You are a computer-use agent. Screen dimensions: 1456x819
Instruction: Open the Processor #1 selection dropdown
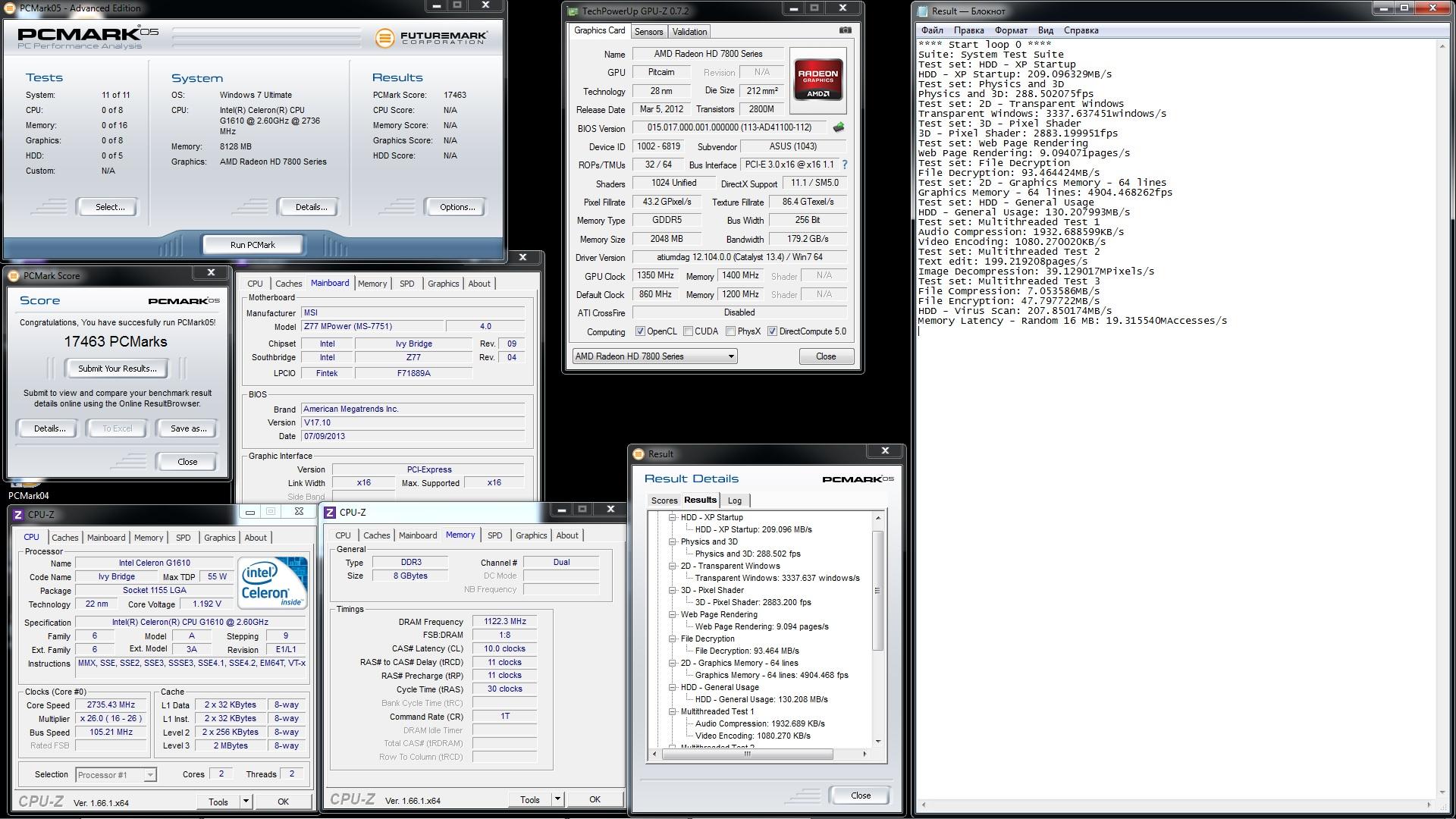[x=116, y=775]
